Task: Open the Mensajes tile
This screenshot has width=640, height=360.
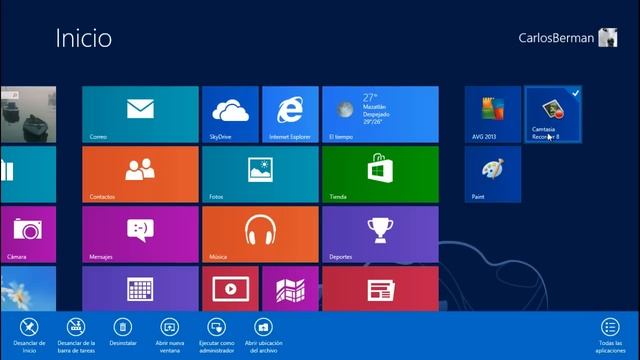Action: point(140,234)
